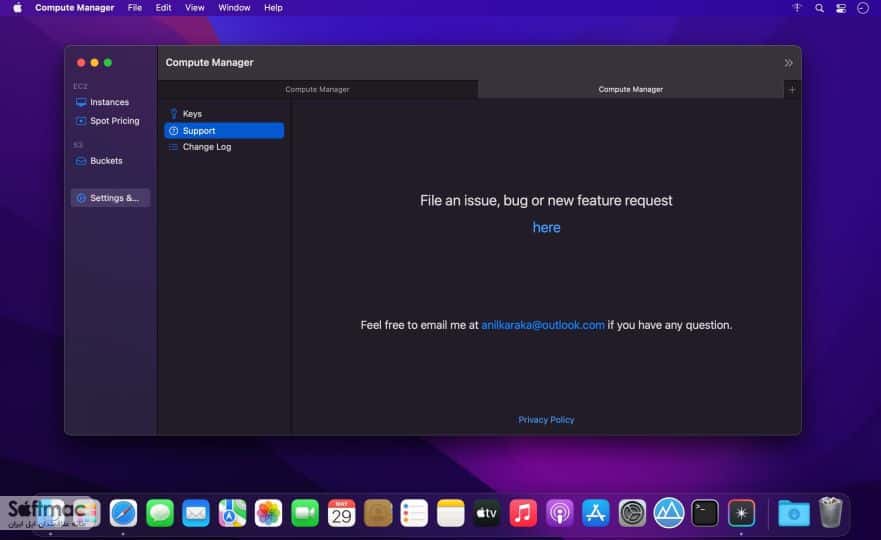
Task: Click the anilkaraka@outlook.com email link
Action: point(543,325)
